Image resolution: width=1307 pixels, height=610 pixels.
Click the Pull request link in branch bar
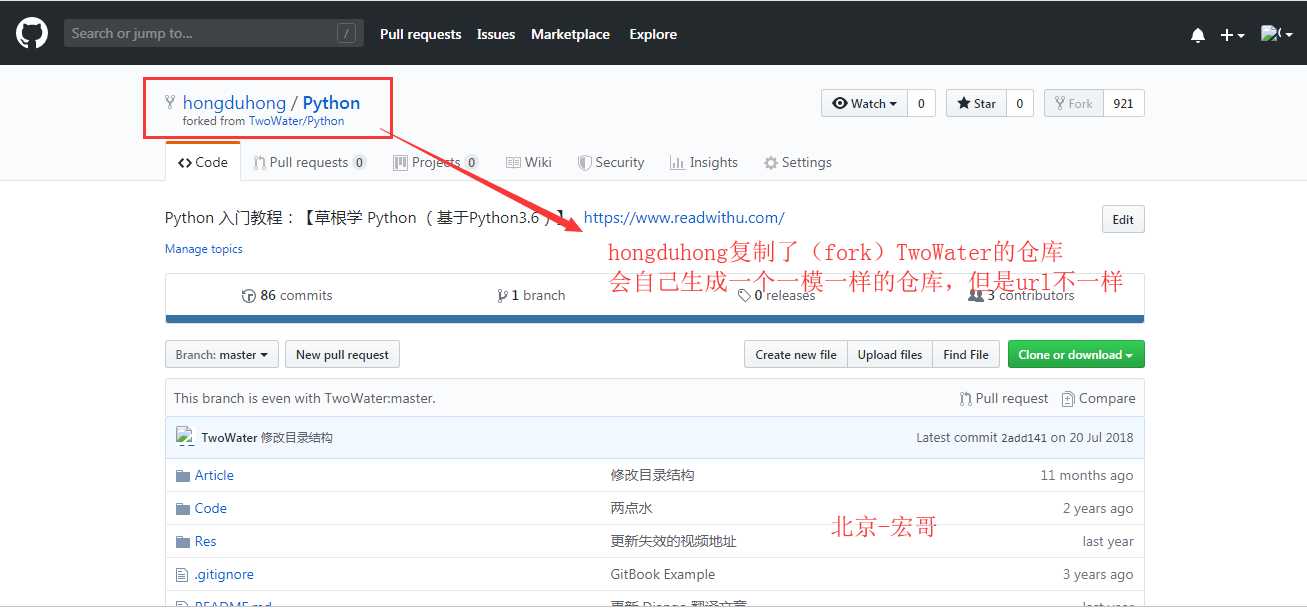click(x=1004, y=398)
